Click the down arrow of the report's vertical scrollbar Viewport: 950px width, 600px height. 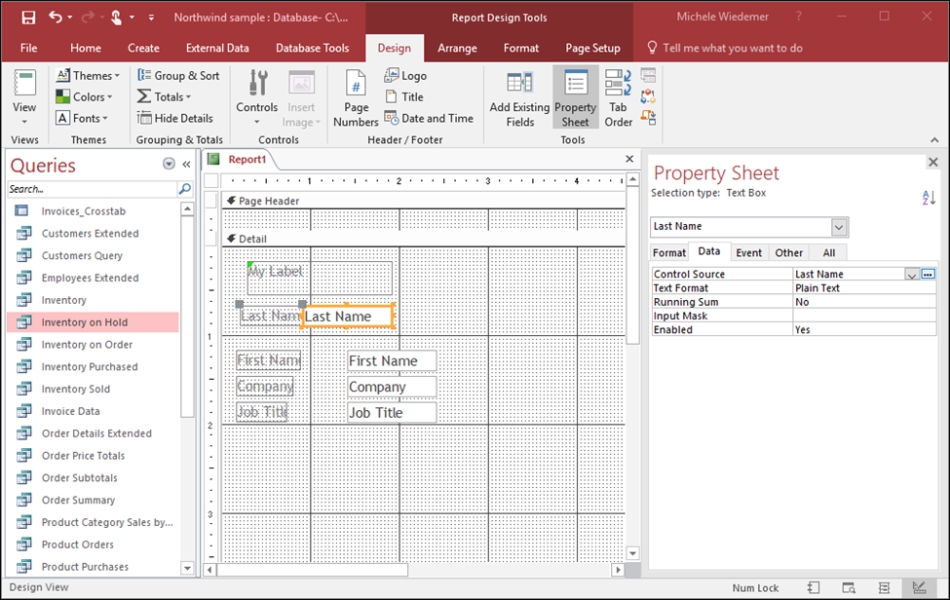click(x=633, y=553)
